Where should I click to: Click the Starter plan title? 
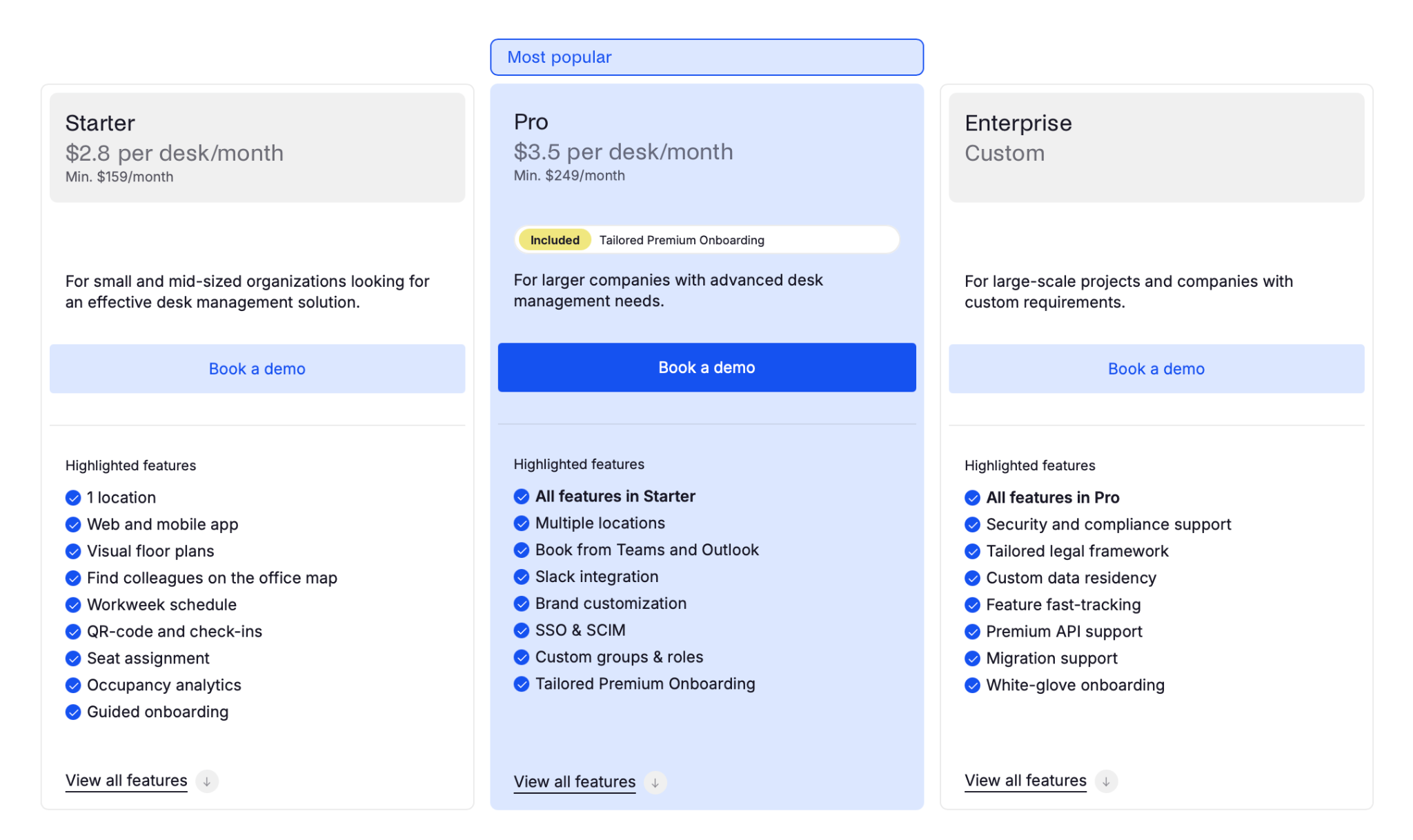(100, 123)
